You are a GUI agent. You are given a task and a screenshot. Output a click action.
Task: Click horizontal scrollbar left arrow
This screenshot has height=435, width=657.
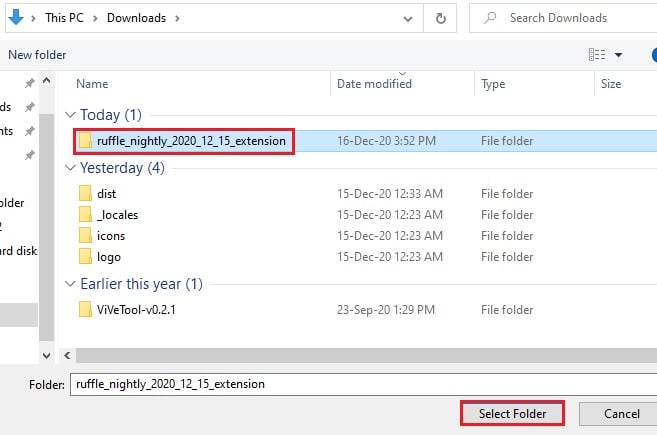pyautogui.click(x=67, y=355)
